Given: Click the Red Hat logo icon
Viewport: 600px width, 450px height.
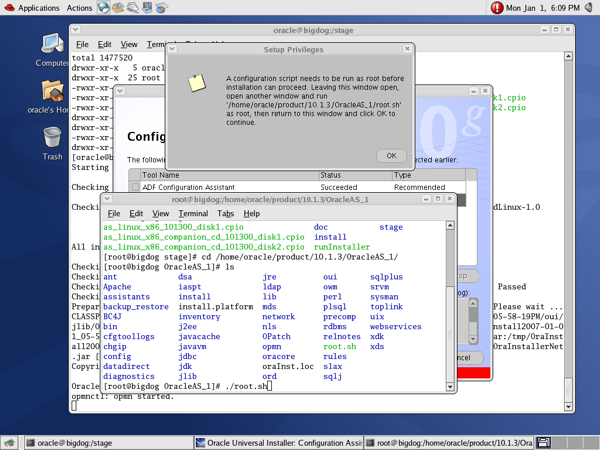Looking at the screenshot, I should (x=9, y=7).
